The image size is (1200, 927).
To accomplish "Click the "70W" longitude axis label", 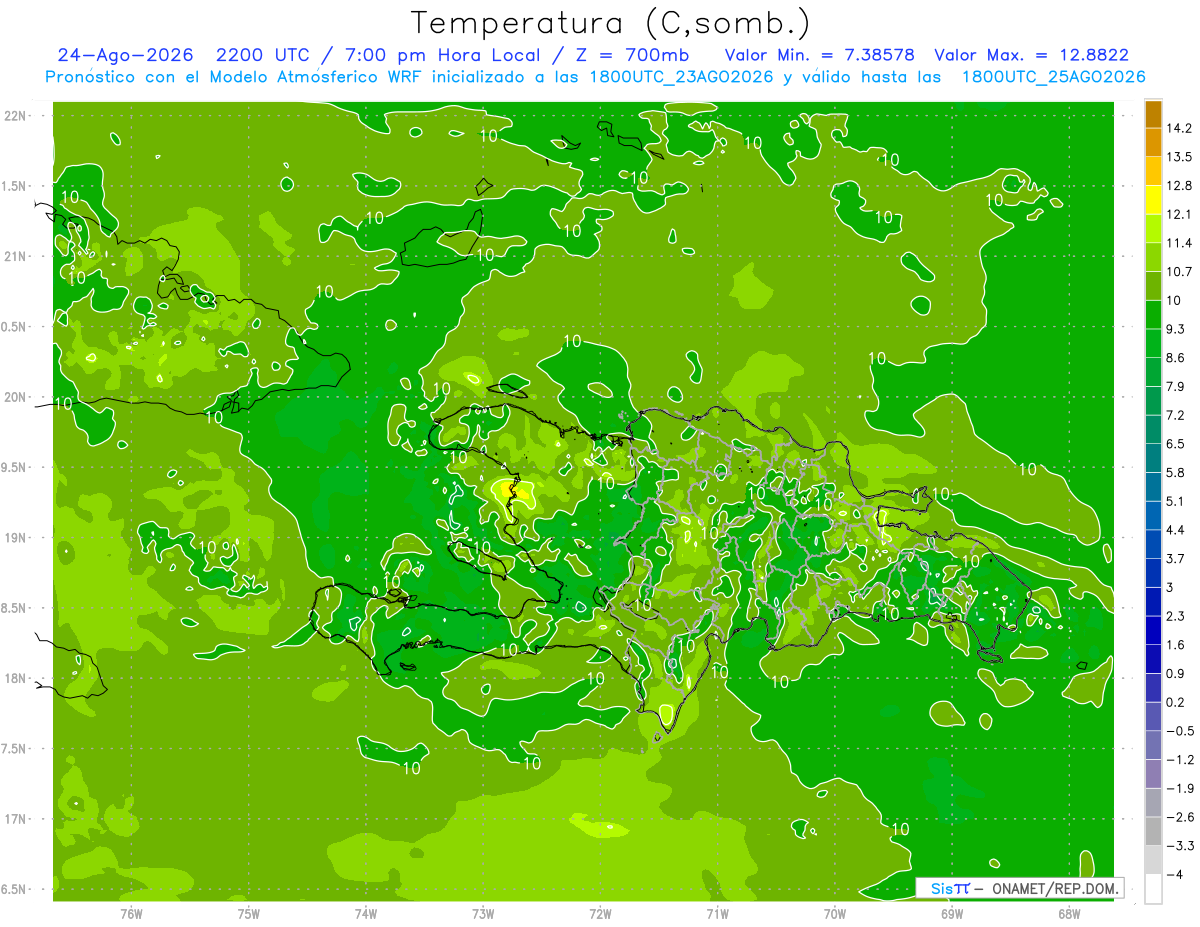I will pyautogui.click(x=835, y=914).
